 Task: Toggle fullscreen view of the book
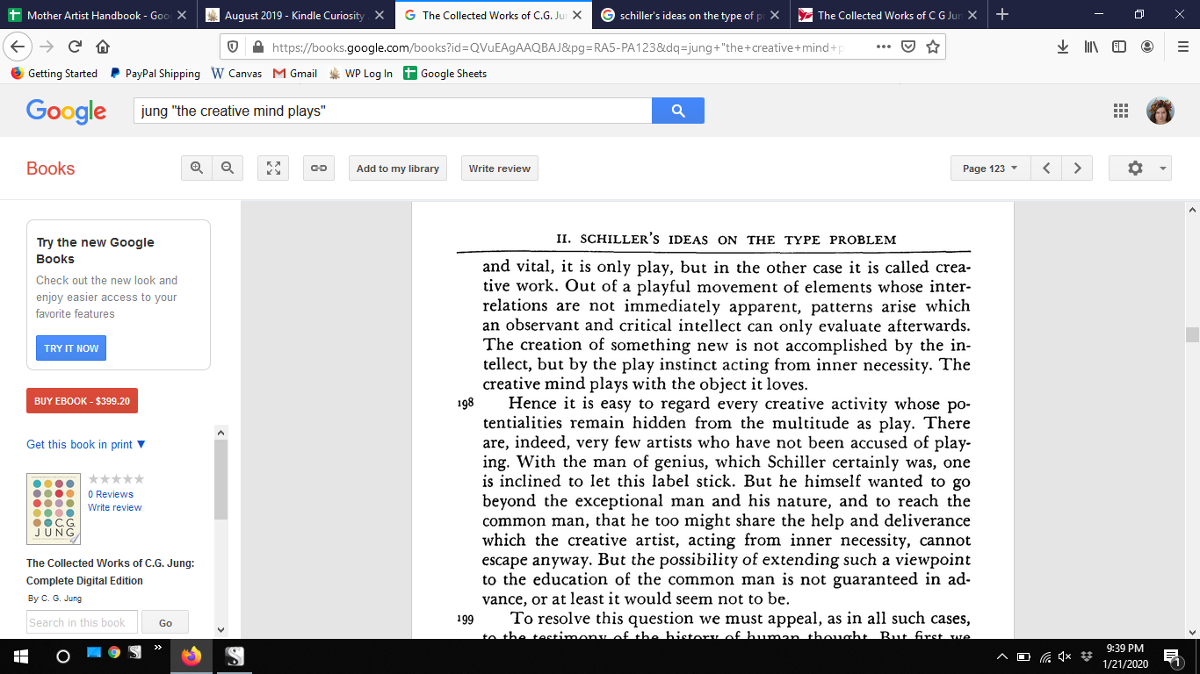272,168
